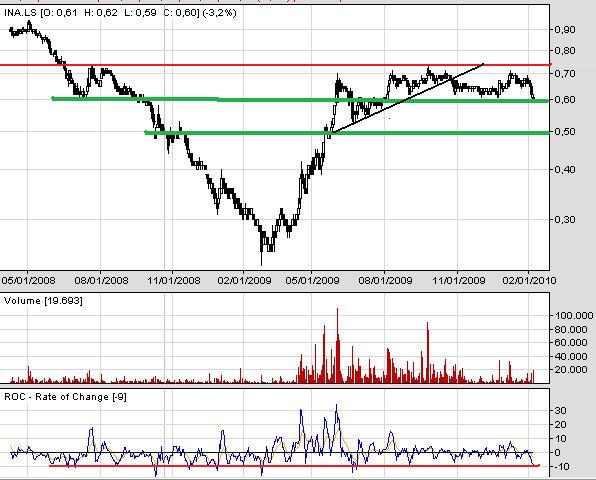The width and height of the screenshot is (596, 480).
Task: Click the 02/01/2009 date axis label
Action: [244, 280]
